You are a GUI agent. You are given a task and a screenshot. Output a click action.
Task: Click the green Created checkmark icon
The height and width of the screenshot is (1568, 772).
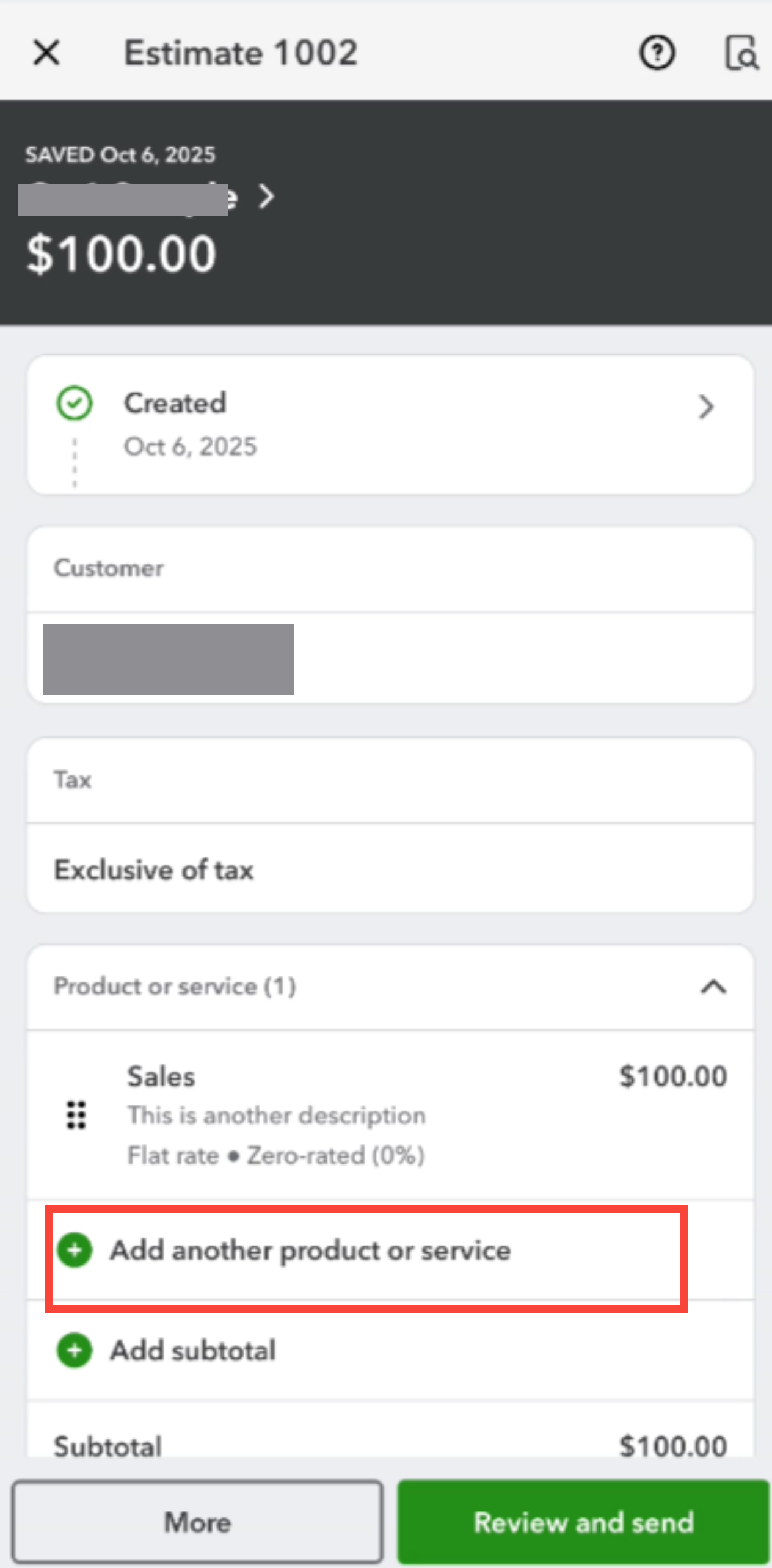point(75,404)
